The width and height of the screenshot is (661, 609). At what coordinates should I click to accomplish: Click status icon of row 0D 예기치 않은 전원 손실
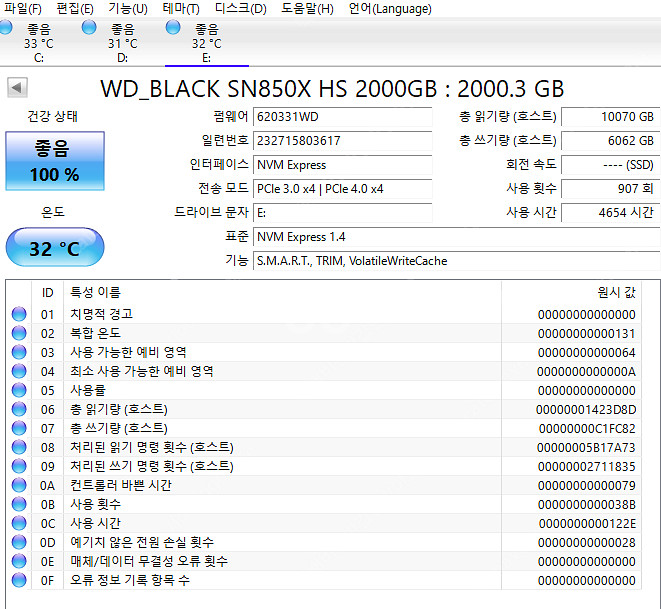(19, 542)
